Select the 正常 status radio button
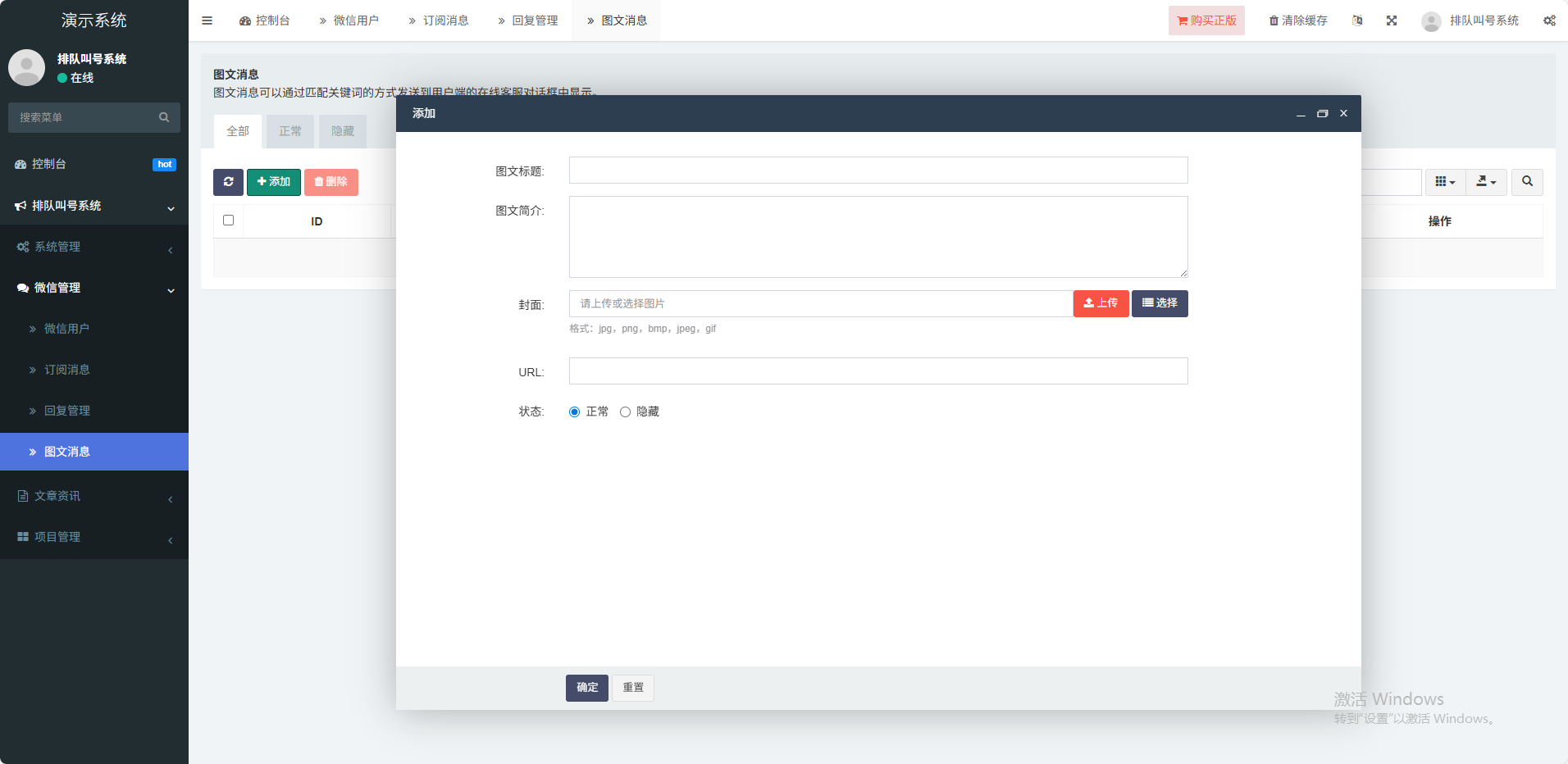 [574, 412]
